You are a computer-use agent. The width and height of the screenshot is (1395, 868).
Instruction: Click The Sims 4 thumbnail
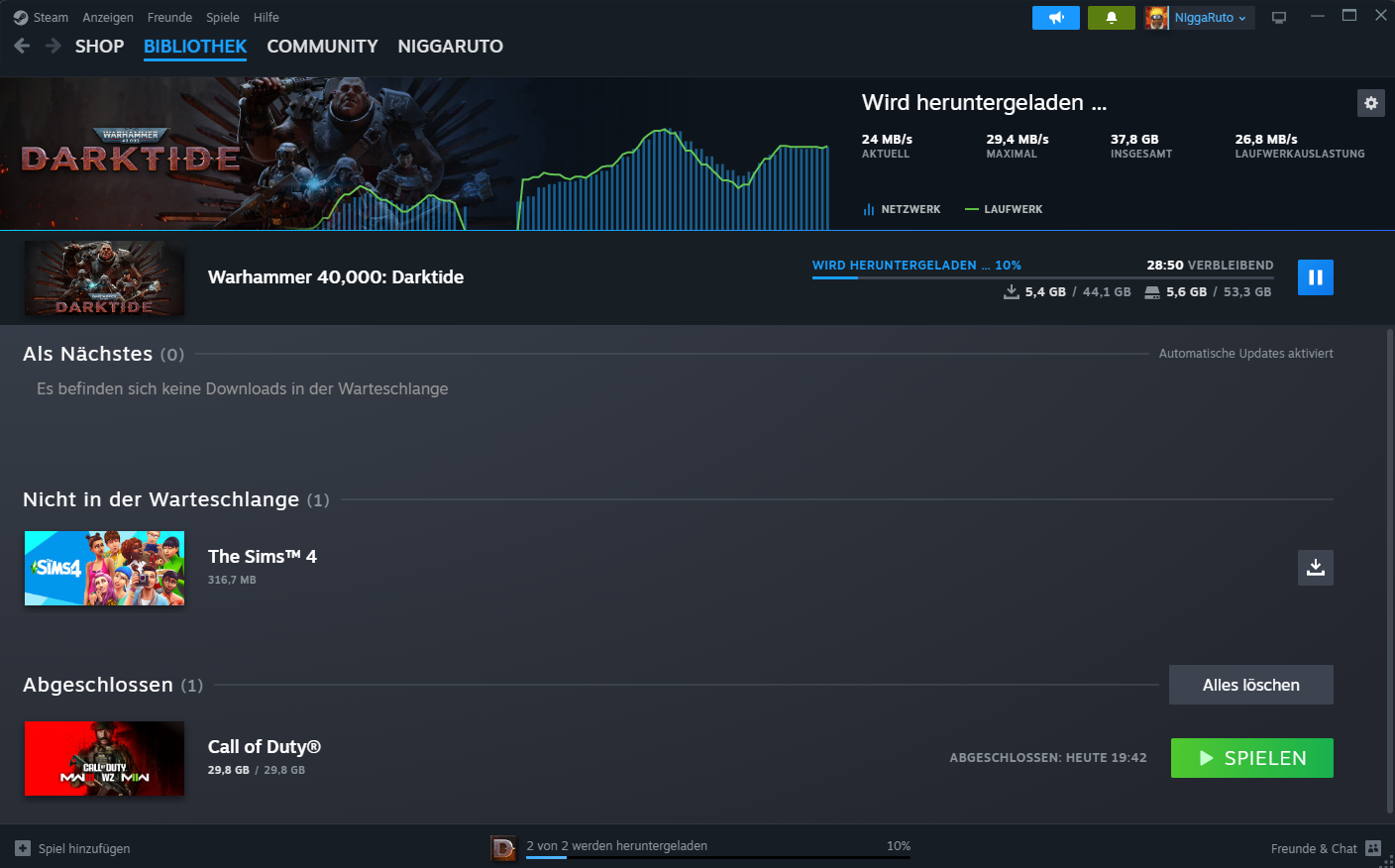point(104,568)
